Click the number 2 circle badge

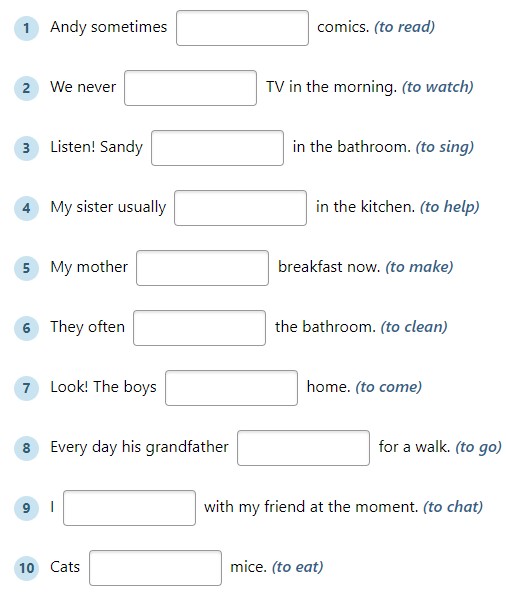(26, 88)
